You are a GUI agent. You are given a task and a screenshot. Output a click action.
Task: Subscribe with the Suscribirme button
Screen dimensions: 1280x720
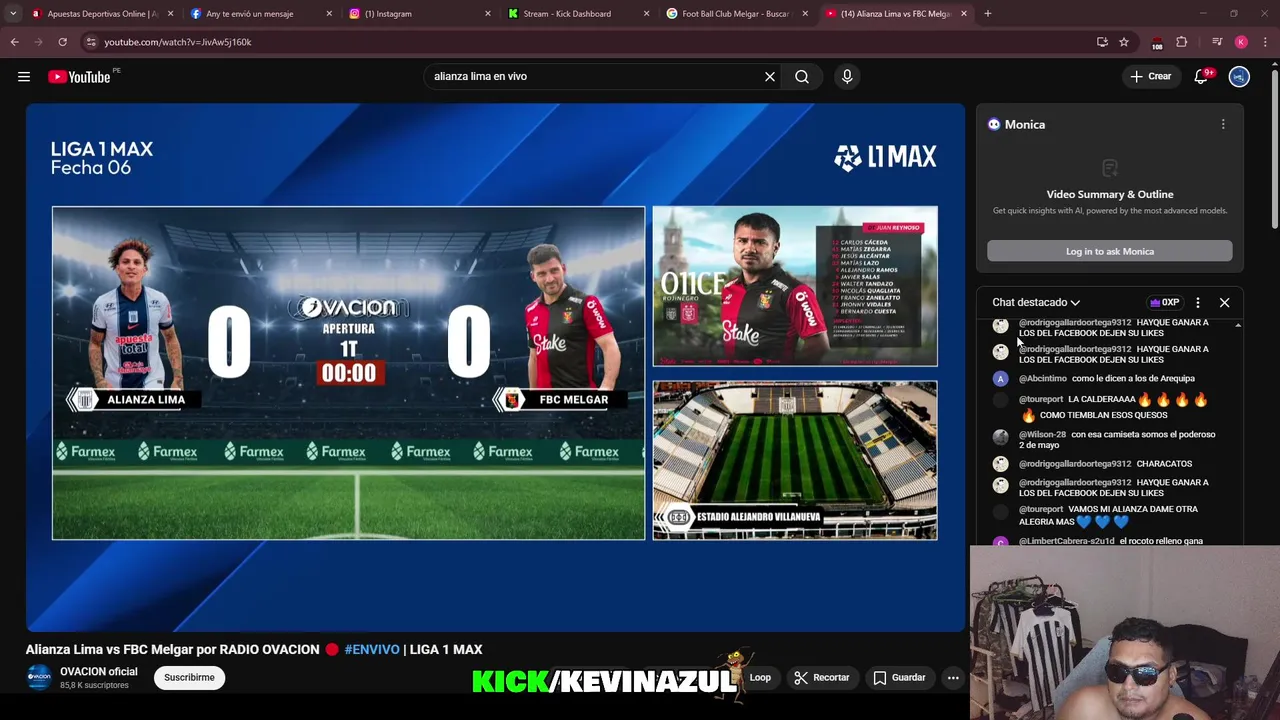pos(189,677)
